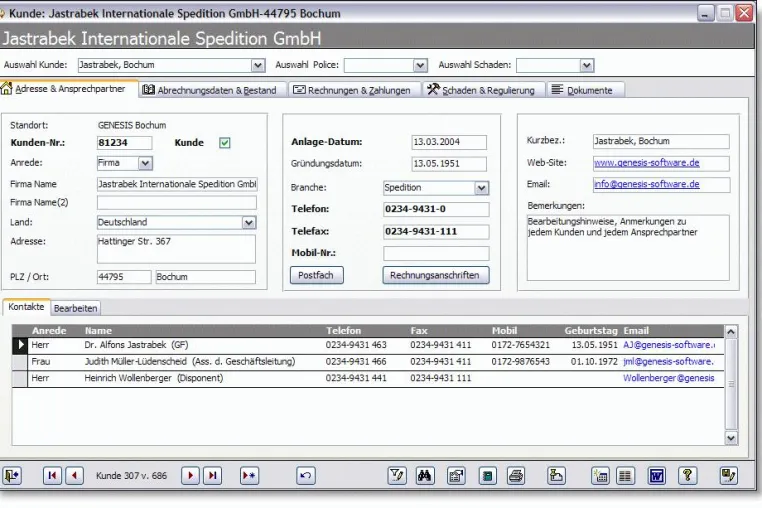762x508 pixels.
Task: Expand the Branche dropdown showing Spedition
Action: 481,188
